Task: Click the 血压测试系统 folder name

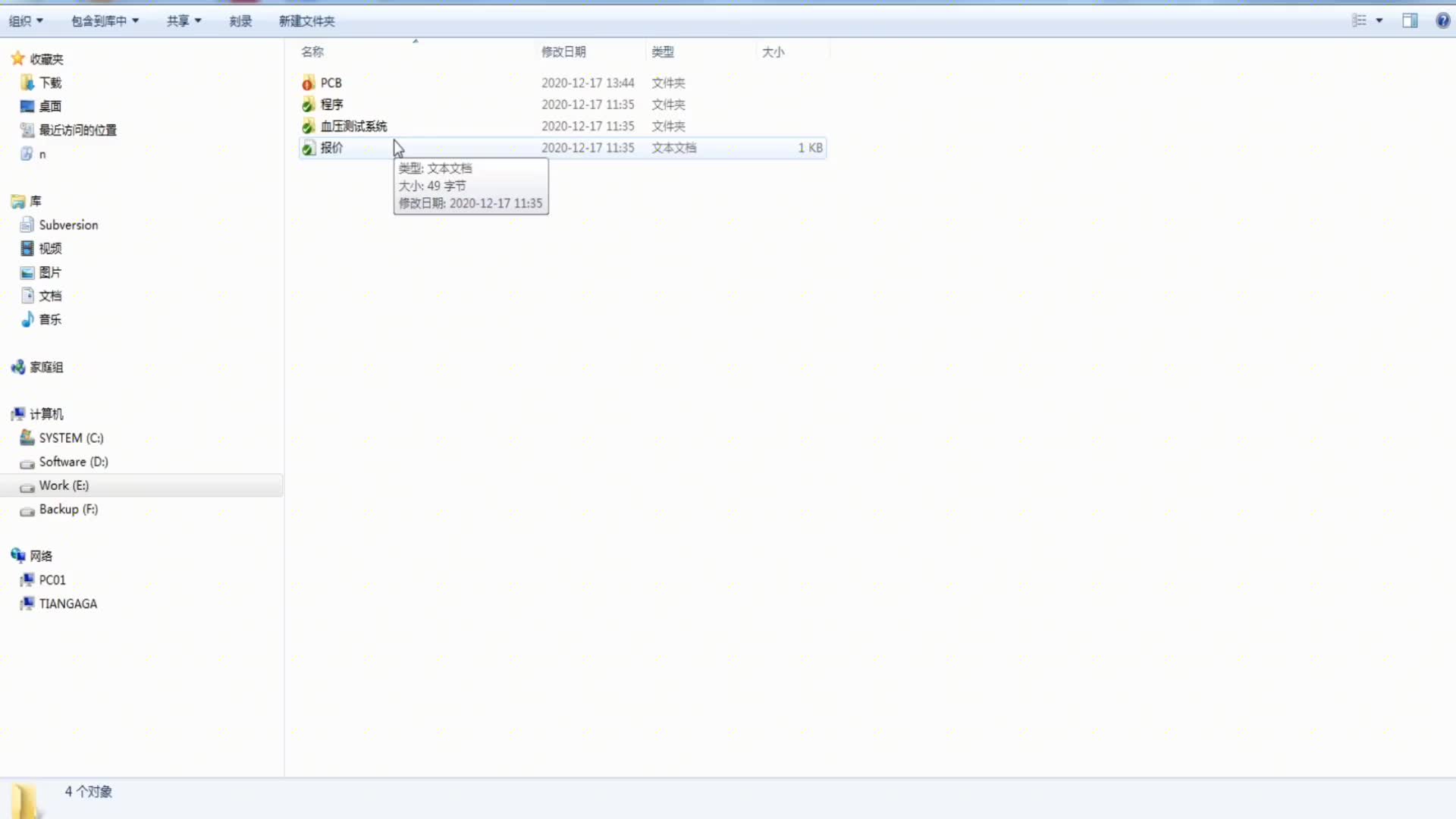Action: [x=353, y=126]
